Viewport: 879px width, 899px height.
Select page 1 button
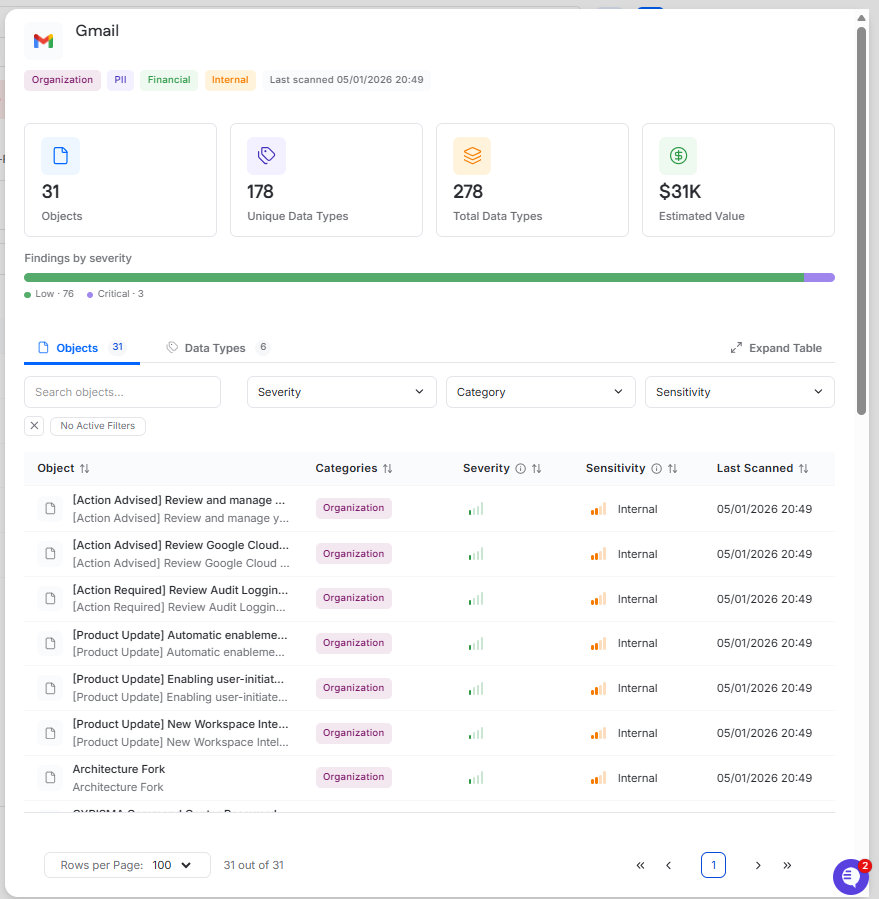pyautogui.click(x=713, y=865)
